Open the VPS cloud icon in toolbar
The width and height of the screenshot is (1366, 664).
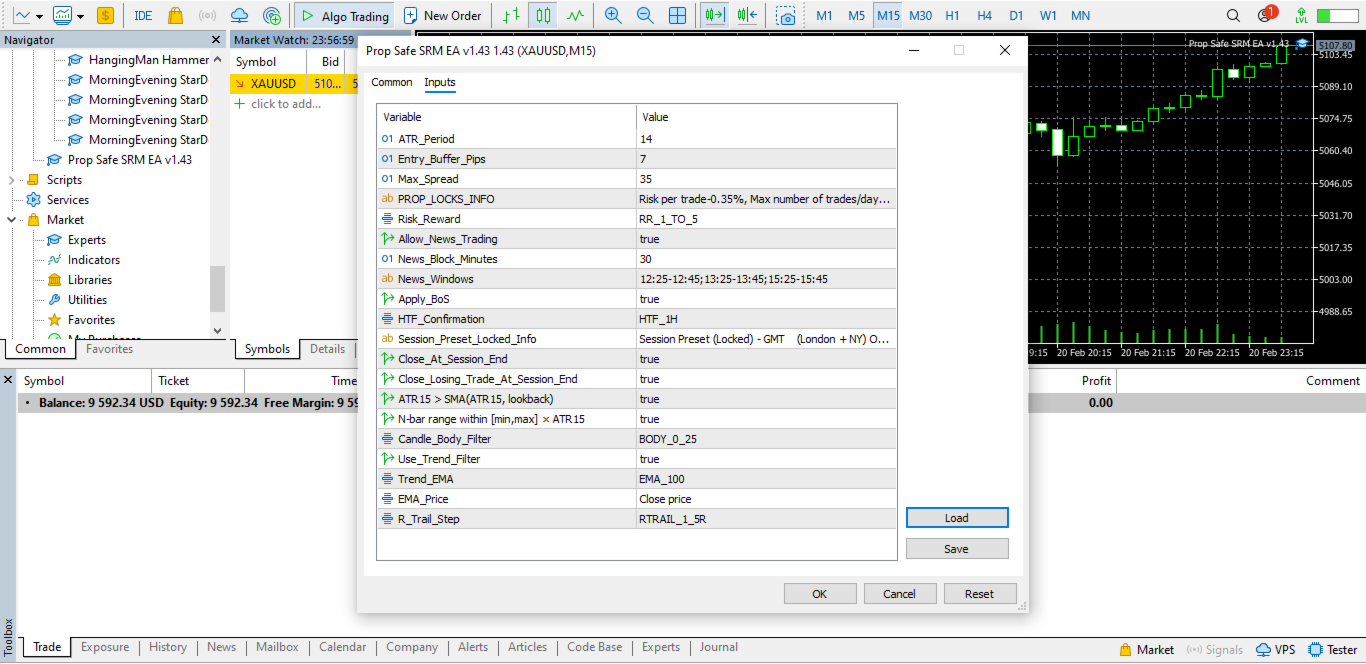tap(239, 16)
